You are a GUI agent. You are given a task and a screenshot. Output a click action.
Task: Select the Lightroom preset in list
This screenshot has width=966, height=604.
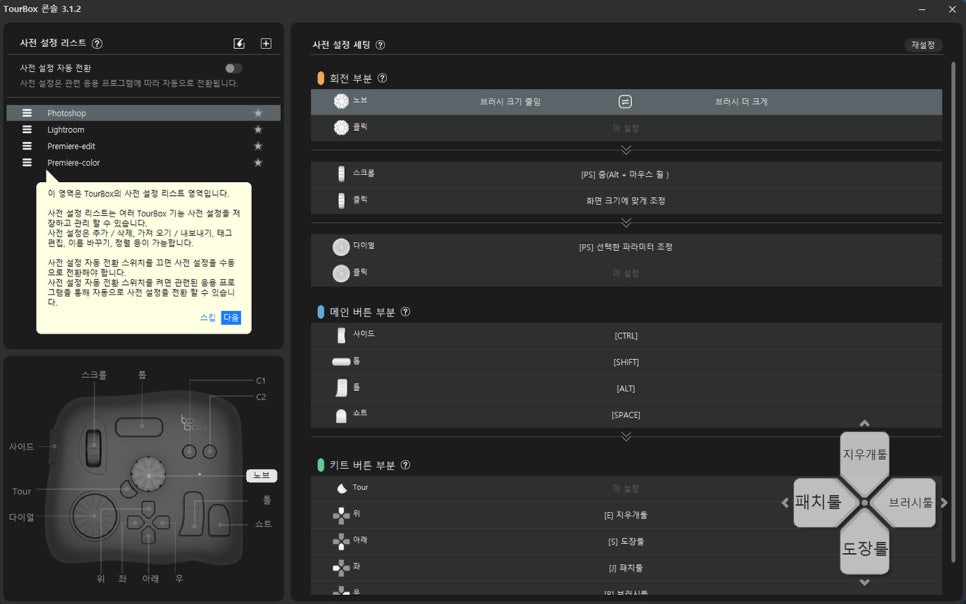point(66,130)
